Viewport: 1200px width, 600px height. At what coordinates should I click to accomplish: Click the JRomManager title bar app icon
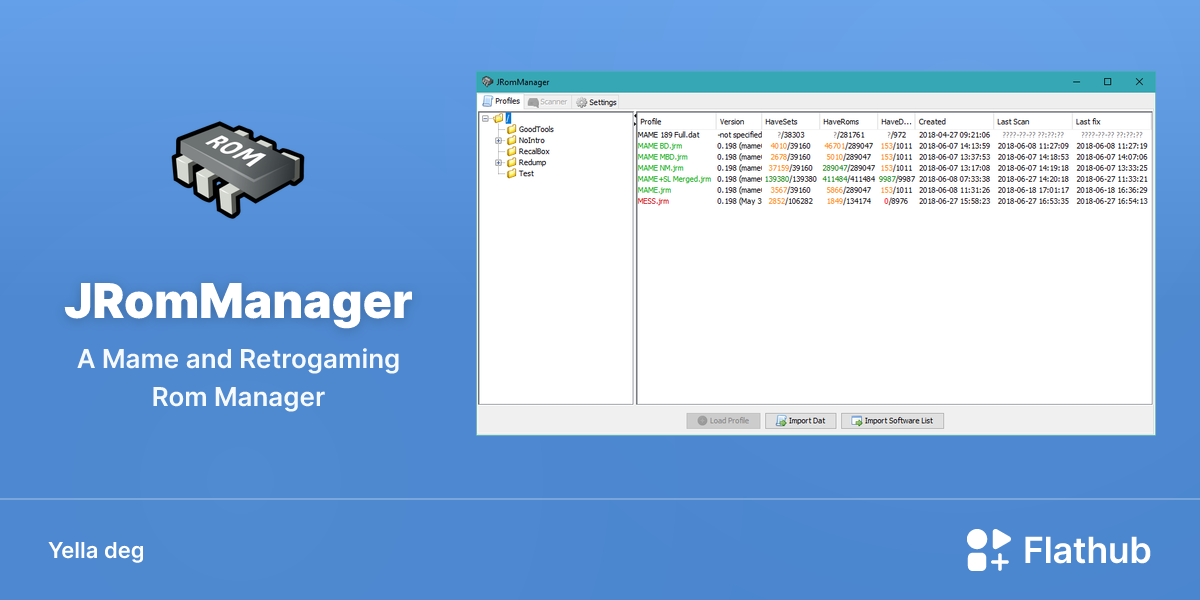[487, 82]
